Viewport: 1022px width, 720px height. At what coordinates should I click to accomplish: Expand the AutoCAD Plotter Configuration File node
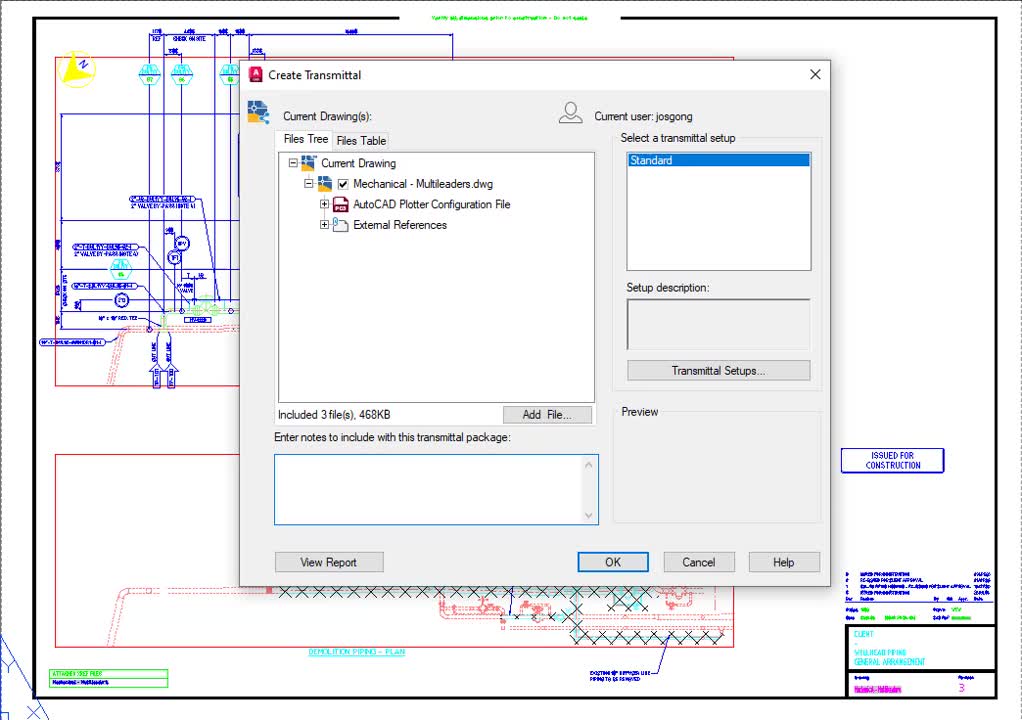point(324,204)
